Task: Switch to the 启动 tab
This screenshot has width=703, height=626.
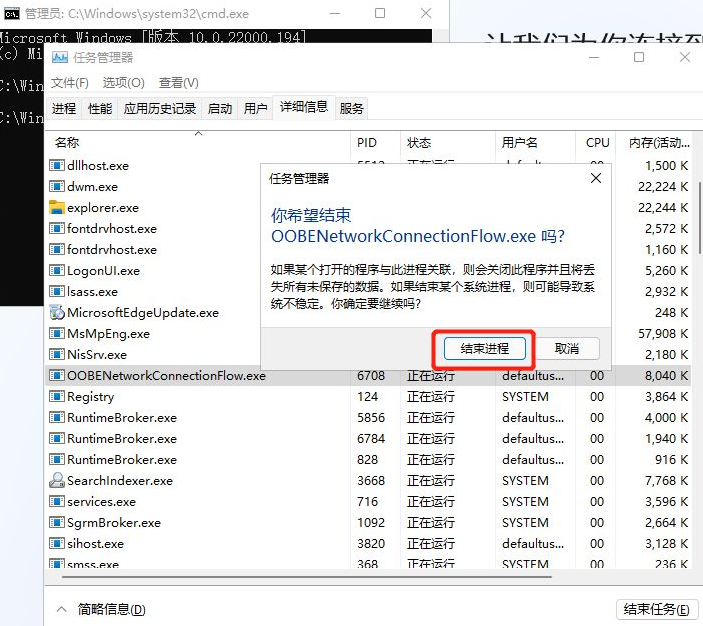Action: (x=220, y=109)
